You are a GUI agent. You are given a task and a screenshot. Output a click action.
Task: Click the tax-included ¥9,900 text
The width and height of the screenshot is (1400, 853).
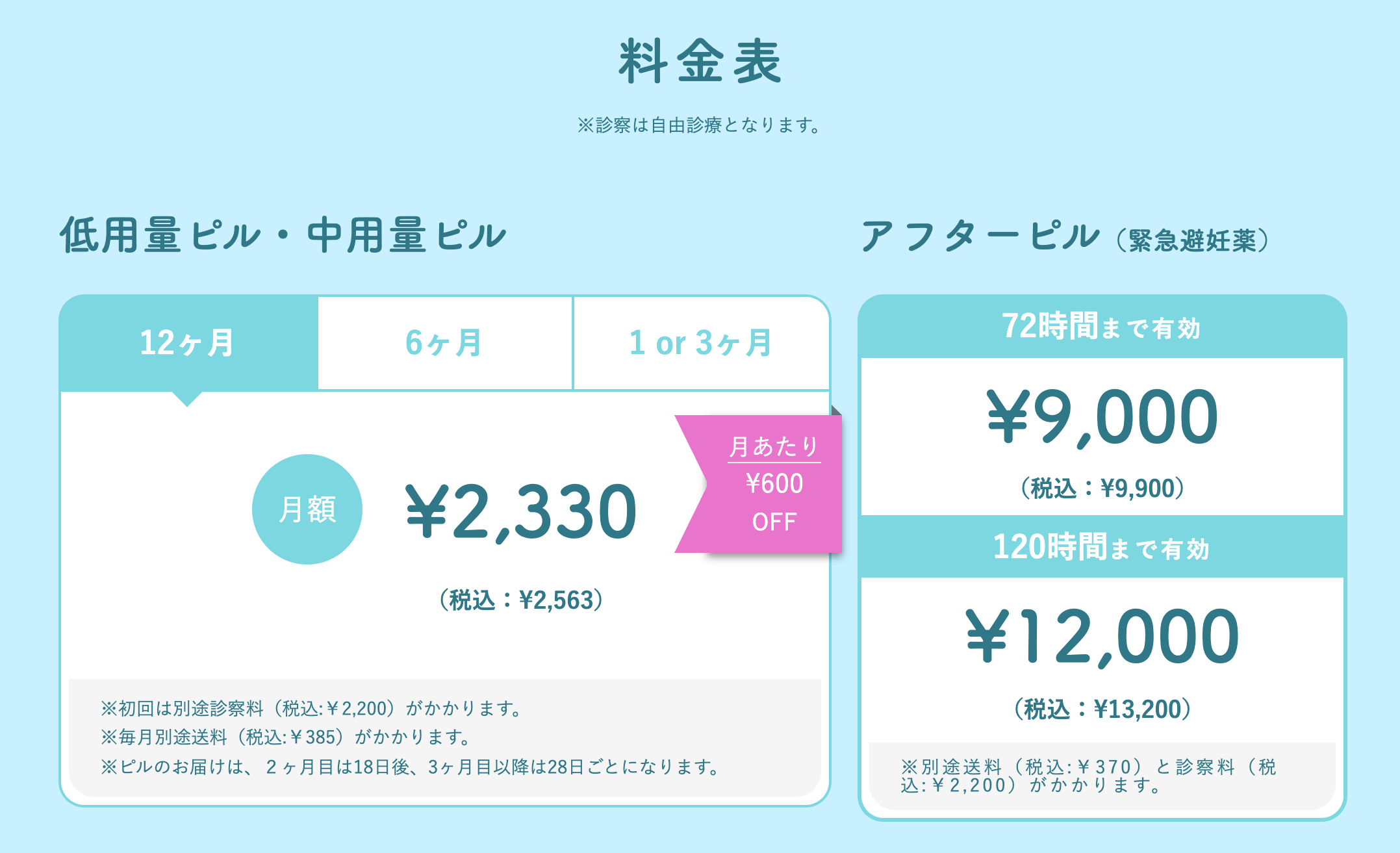click(x=1102, y=489)
